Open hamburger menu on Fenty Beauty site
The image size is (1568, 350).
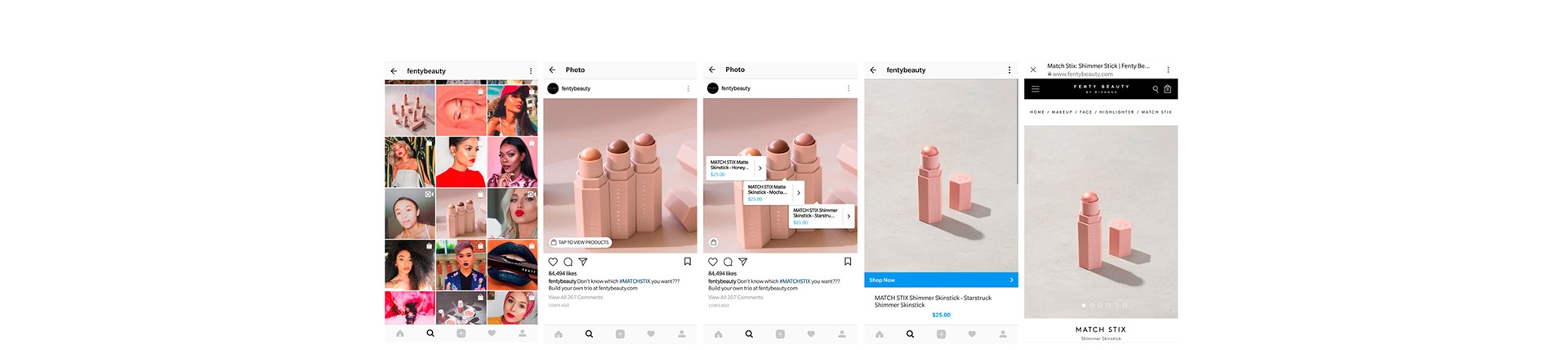1036,89
